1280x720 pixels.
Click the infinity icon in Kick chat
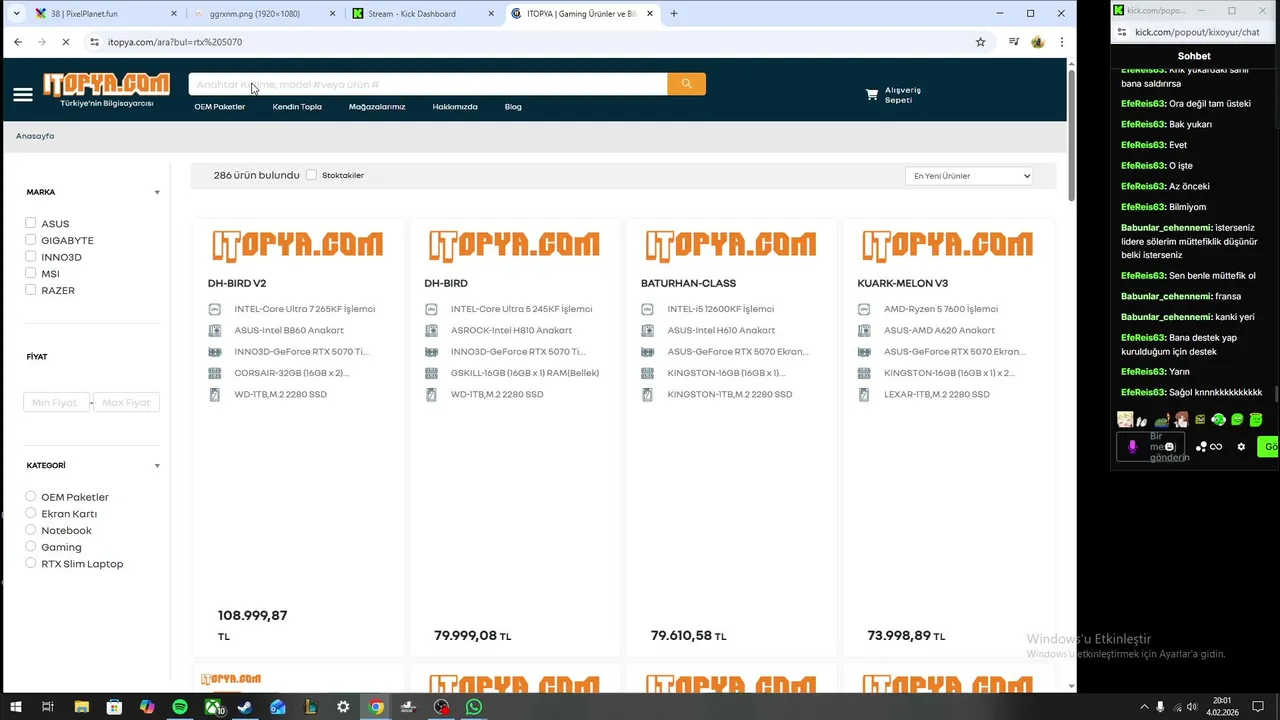click(1216, 446)
